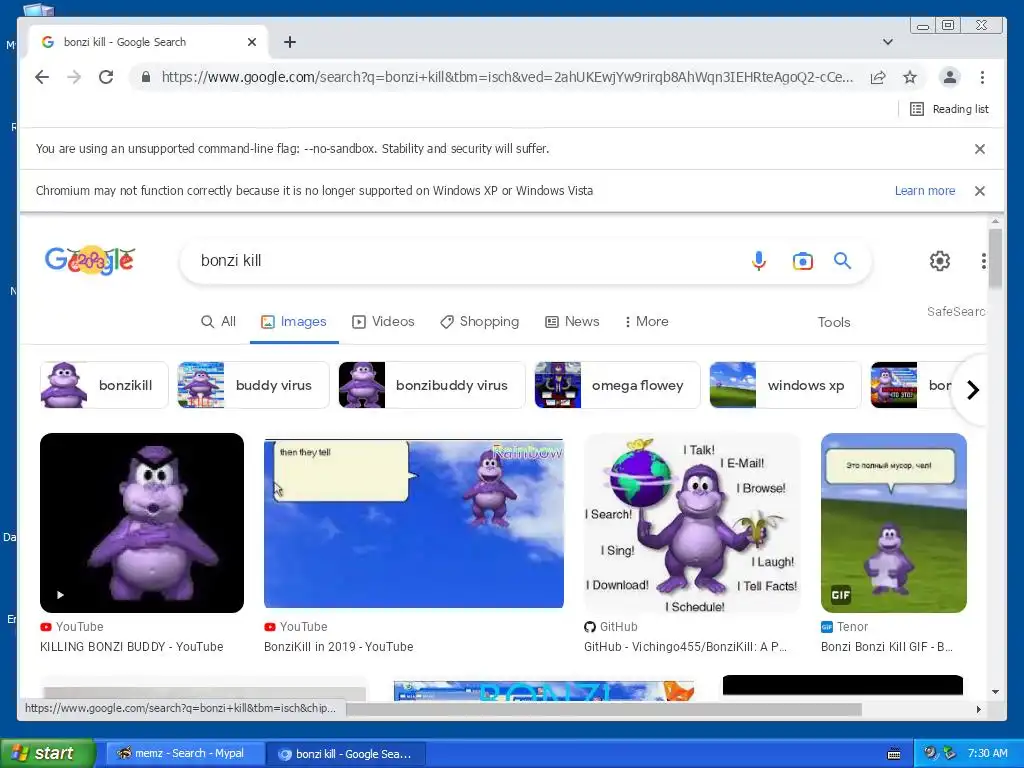Screen dimensions: 1024x768
Task: Open the share page icon in address bar
Action: (x=878, y=78)
